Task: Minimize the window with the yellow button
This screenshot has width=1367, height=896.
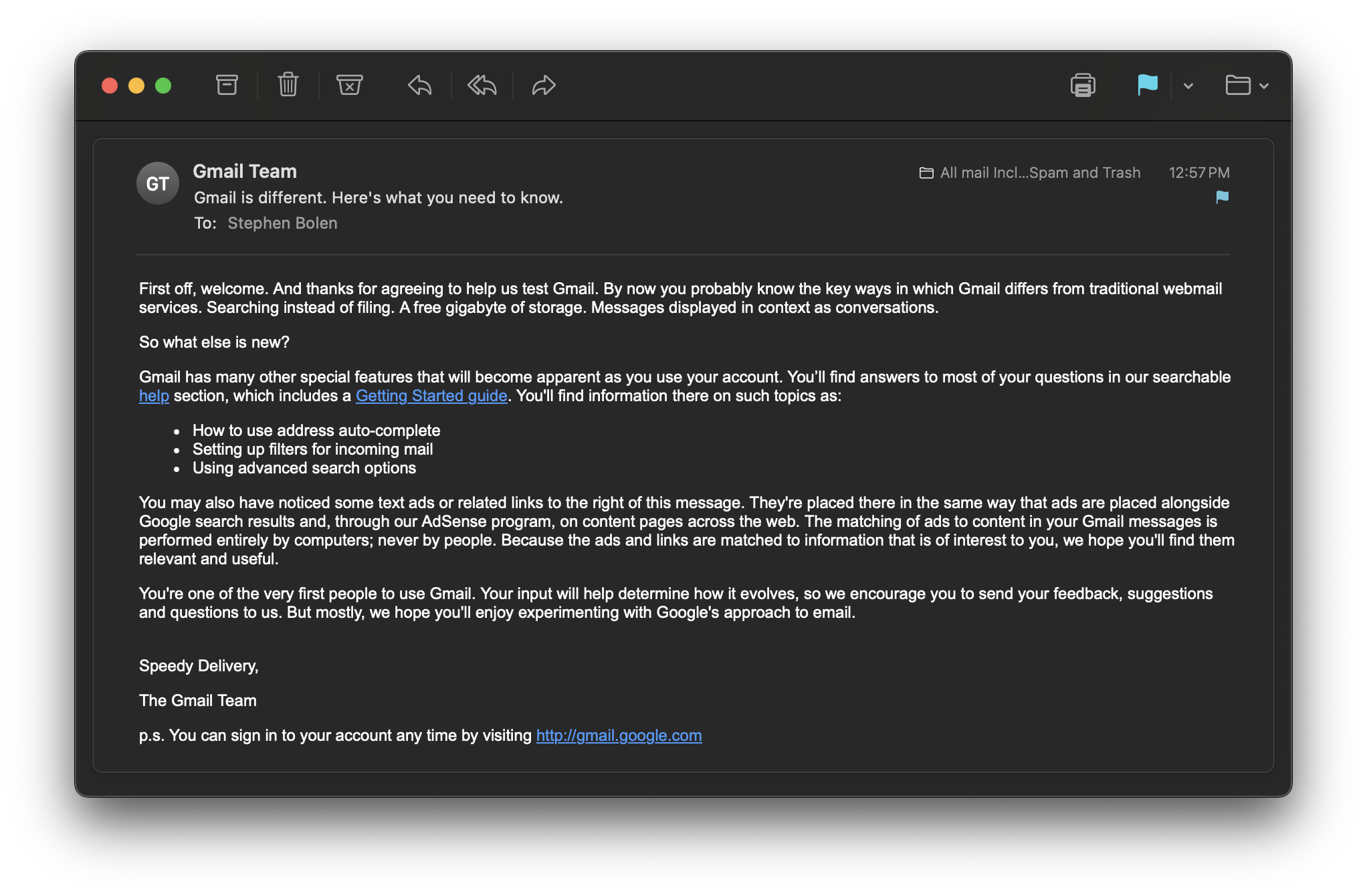Action: (136, 86)
